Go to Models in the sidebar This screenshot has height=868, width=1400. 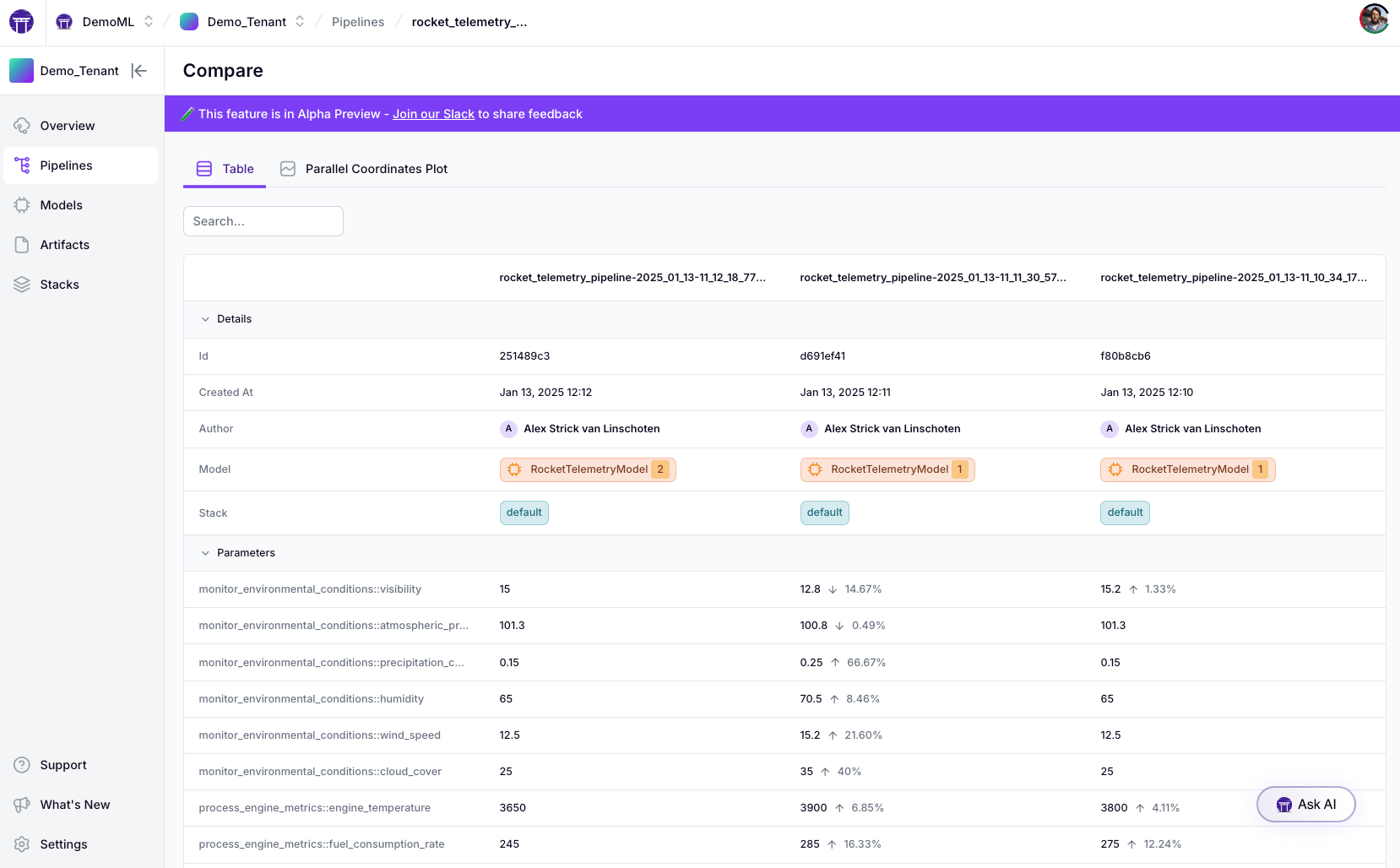(x=61, y=205)
